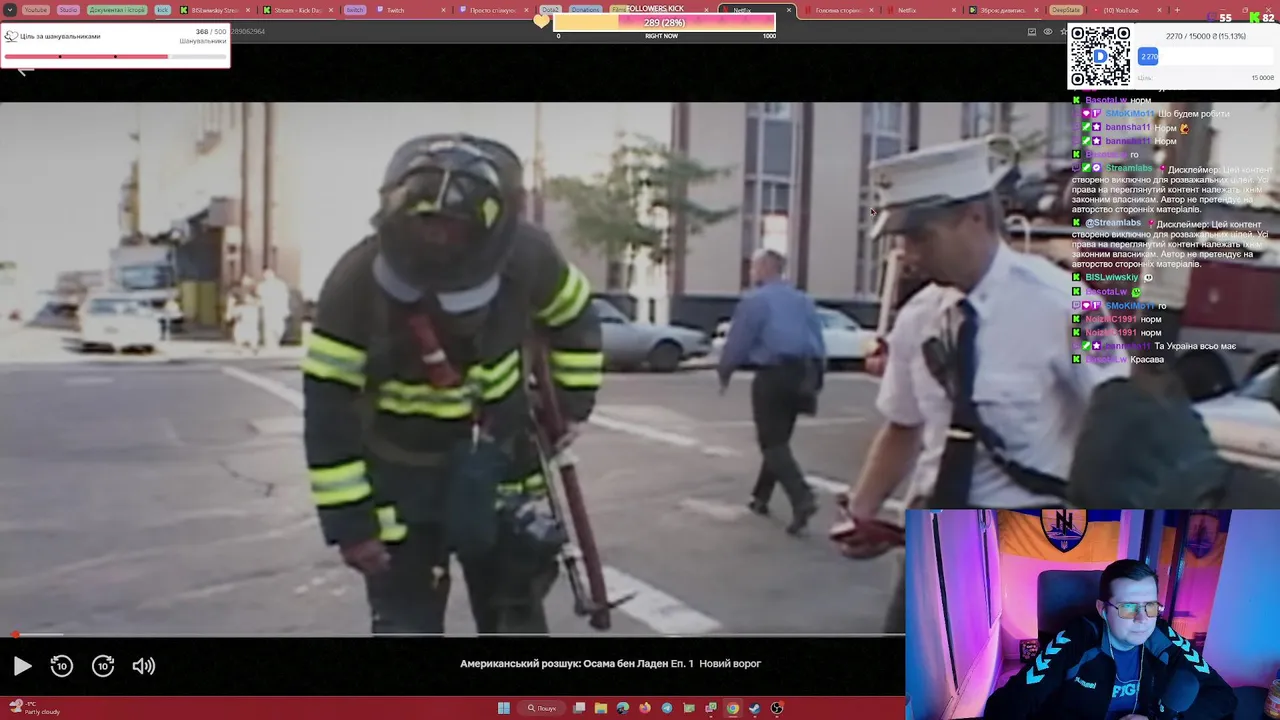Open the Документал і історії tab group
The image size is (1280, 720).
117,10
